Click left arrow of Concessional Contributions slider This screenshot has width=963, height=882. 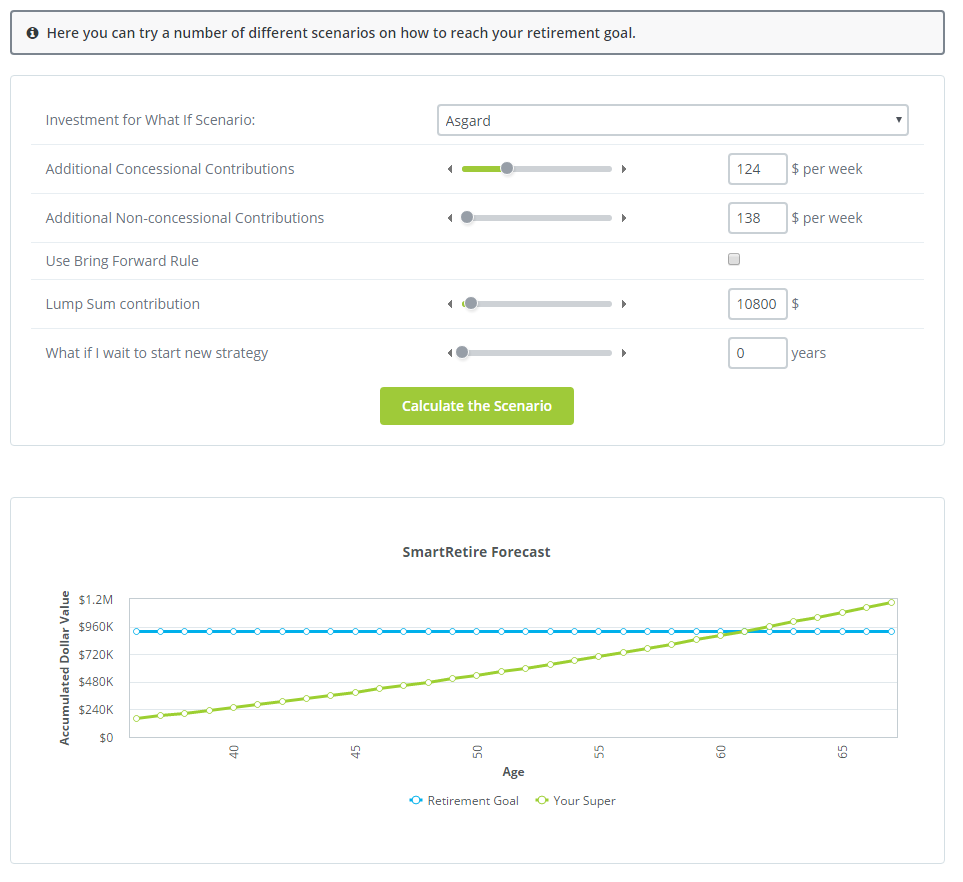point(450,169)
